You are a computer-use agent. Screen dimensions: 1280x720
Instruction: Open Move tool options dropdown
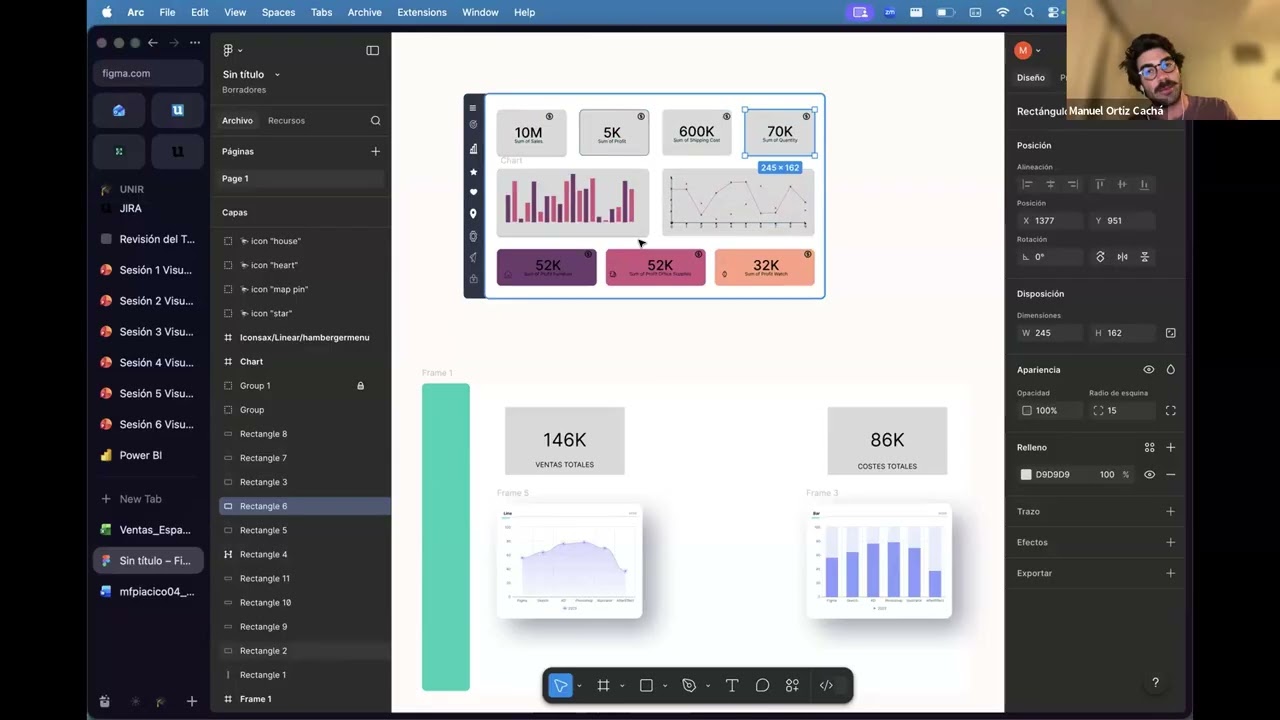click(x=579, y=686)
